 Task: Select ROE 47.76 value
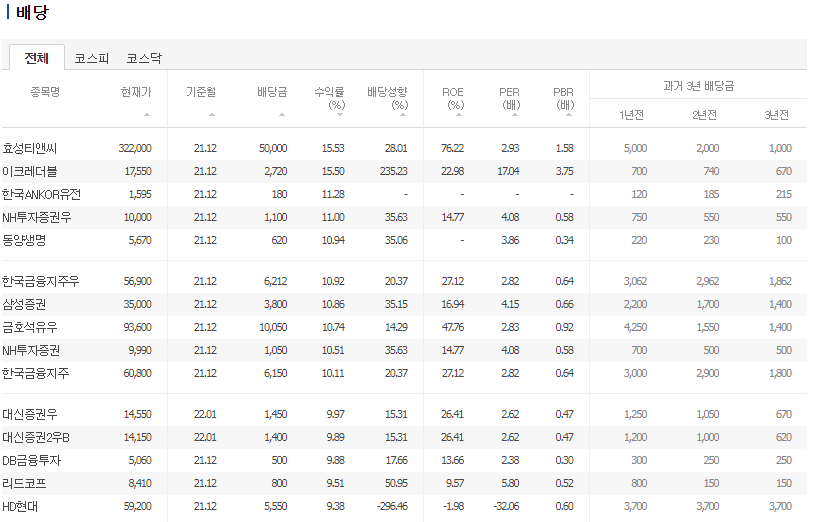tap(453, 327)
